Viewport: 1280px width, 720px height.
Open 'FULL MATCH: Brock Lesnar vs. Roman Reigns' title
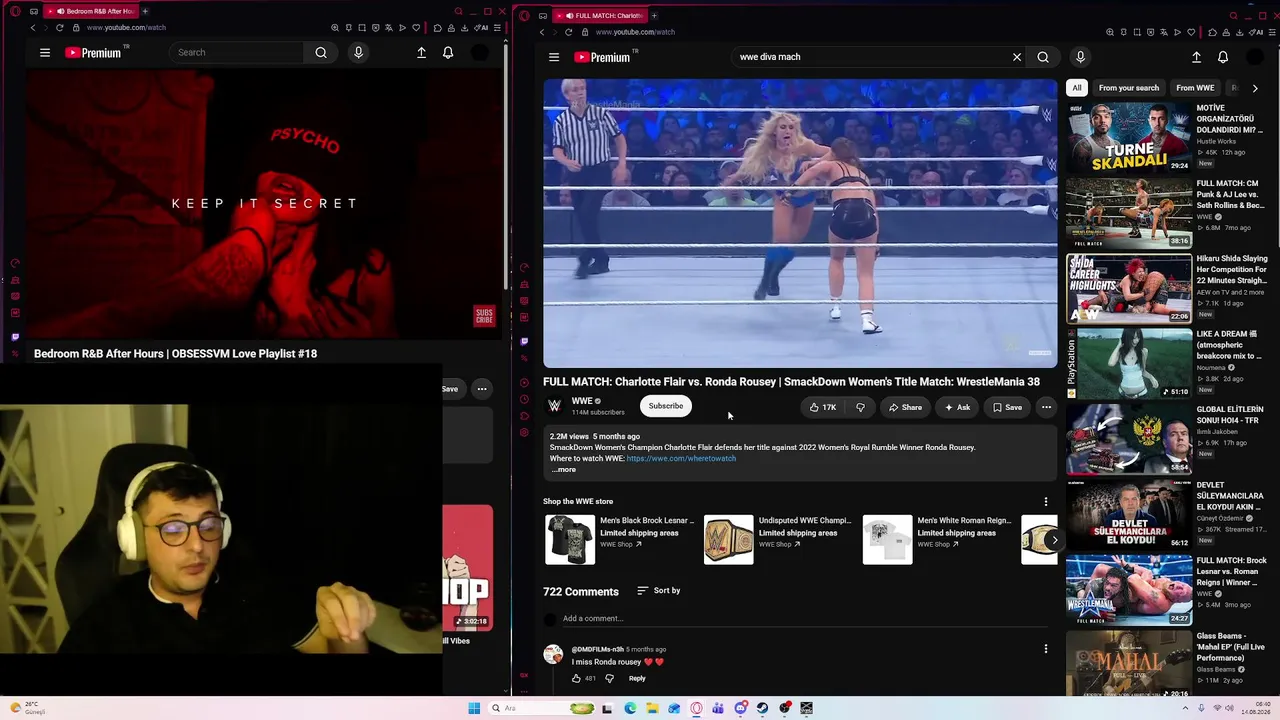[1232, 571]
